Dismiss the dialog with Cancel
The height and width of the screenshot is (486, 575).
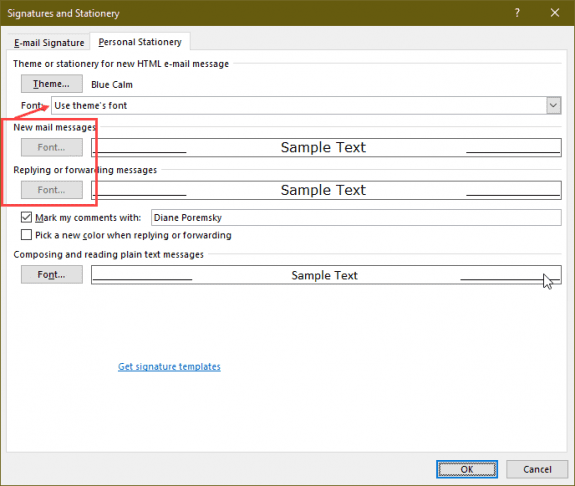[537, 469]
